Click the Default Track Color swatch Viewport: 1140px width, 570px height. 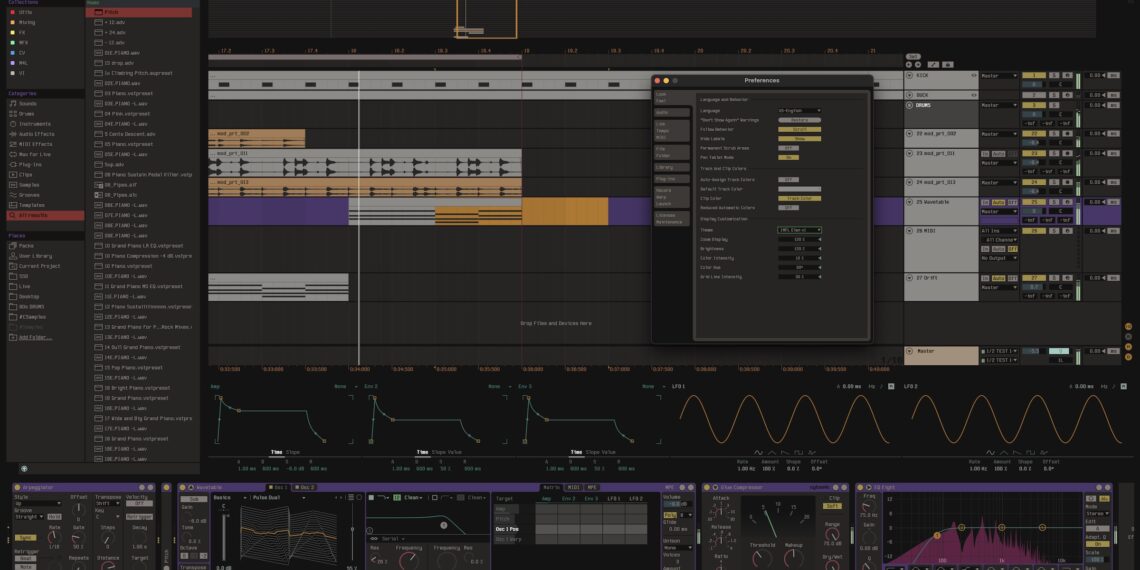[x=799, y=189]
